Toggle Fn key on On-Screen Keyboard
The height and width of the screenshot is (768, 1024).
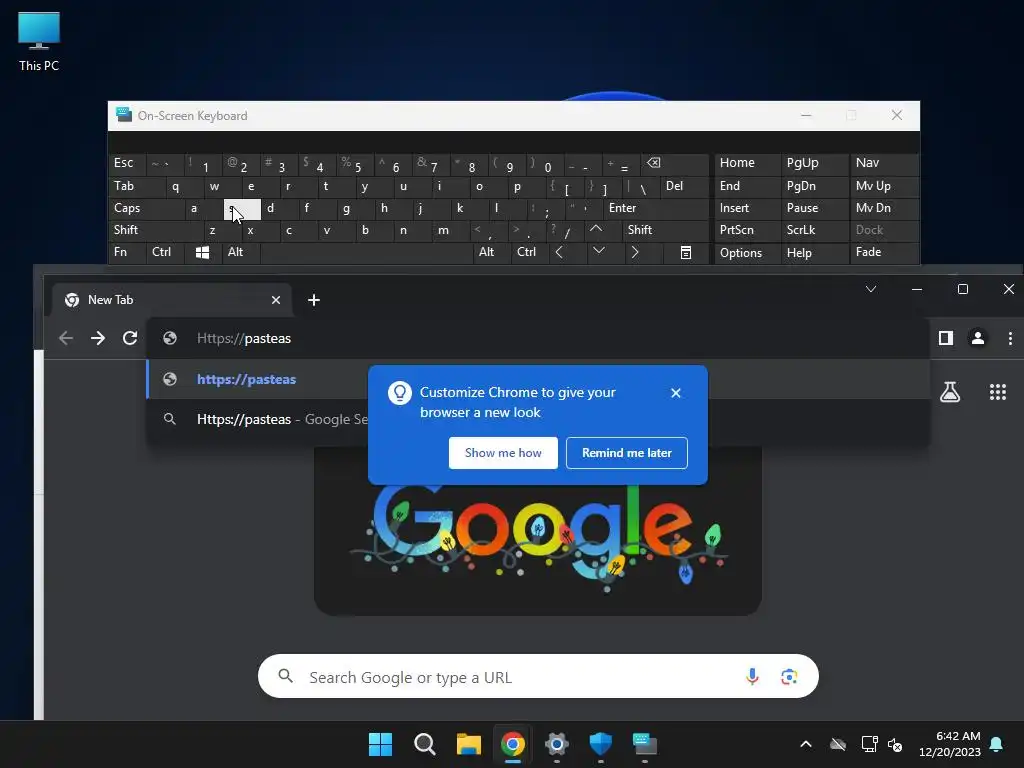pos(127,252)
